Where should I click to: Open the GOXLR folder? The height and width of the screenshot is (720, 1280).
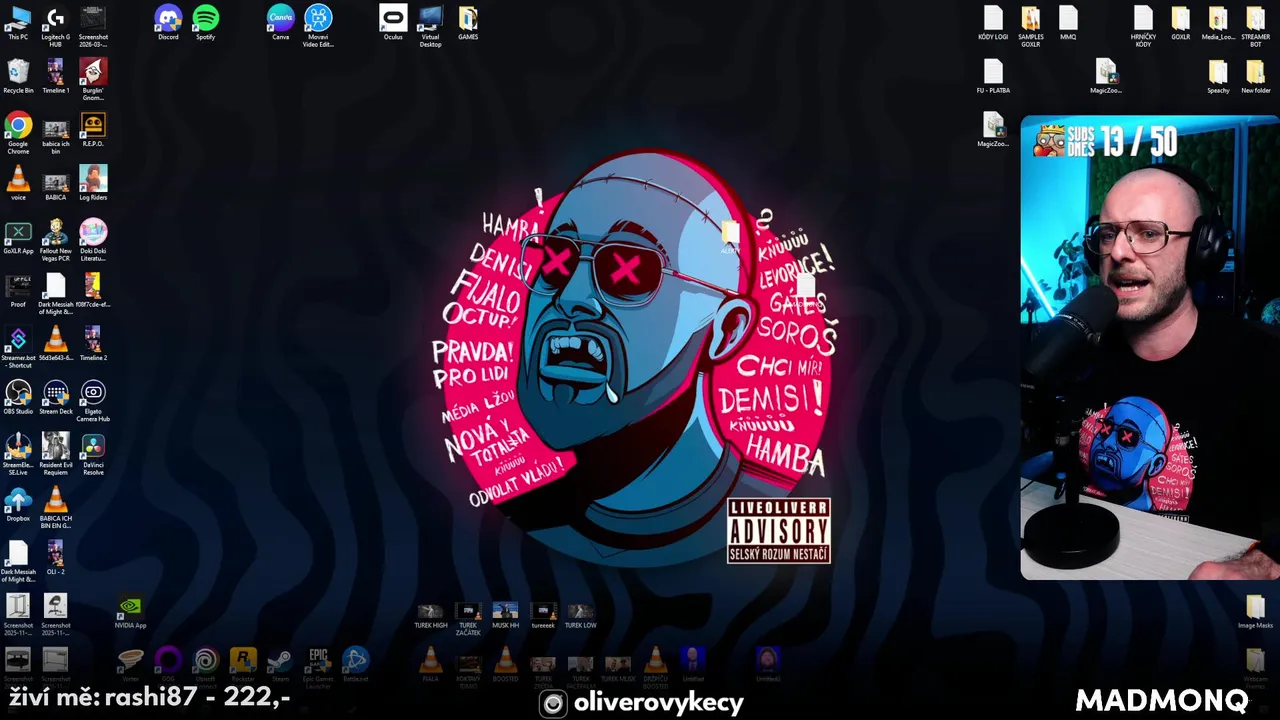tap(1181, 22)
